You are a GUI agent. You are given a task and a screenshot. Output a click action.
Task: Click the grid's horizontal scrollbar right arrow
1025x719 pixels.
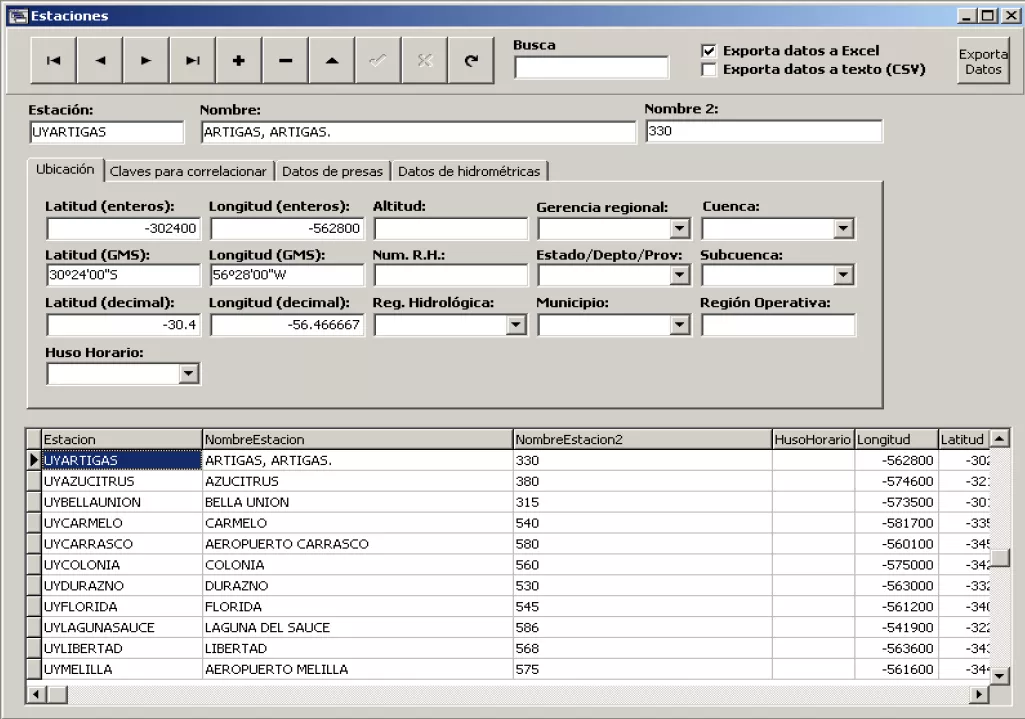978,693
